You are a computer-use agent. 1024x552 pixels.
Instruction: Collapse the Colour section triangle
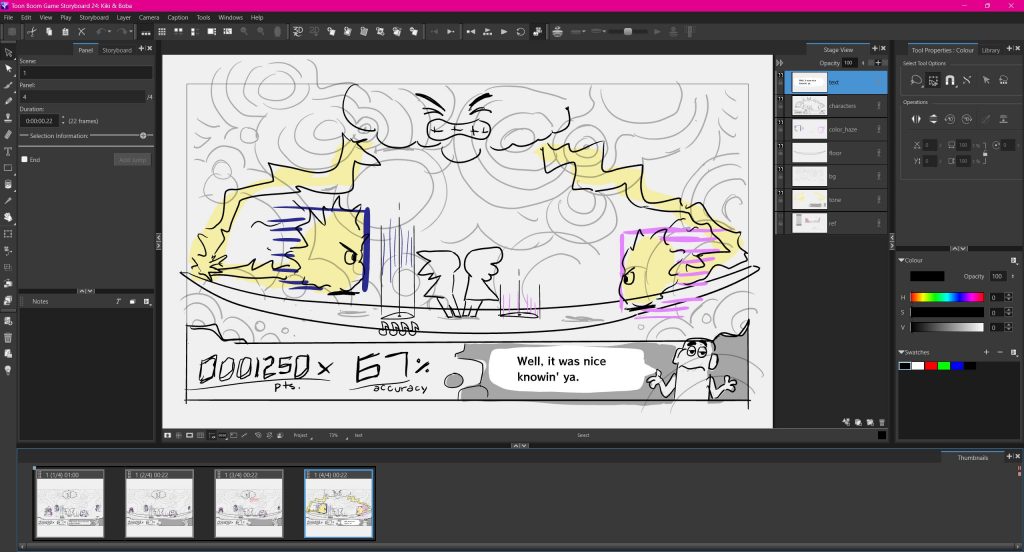click(902, 260)
